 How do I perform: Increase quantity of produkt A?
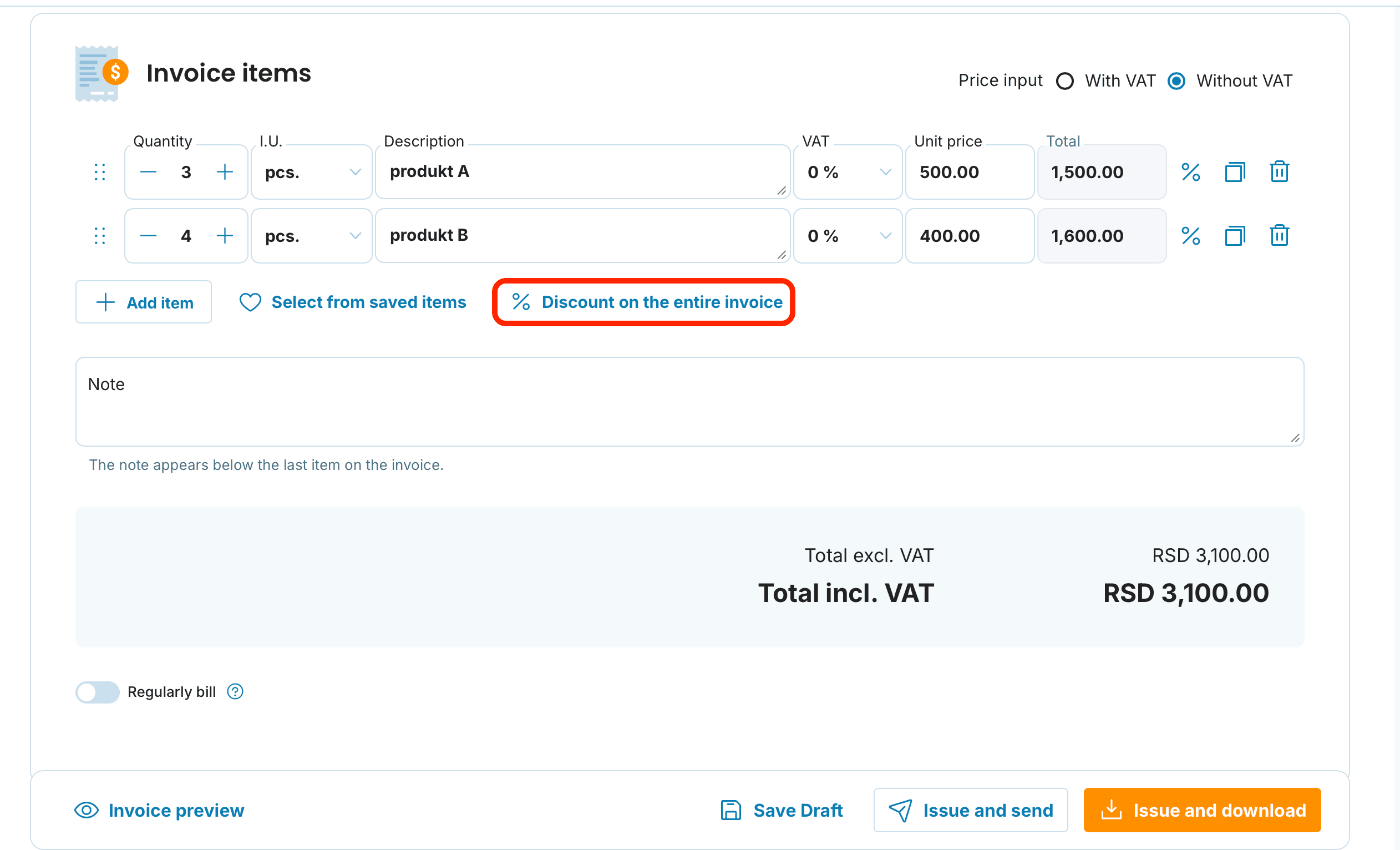[x=225, y=172]
